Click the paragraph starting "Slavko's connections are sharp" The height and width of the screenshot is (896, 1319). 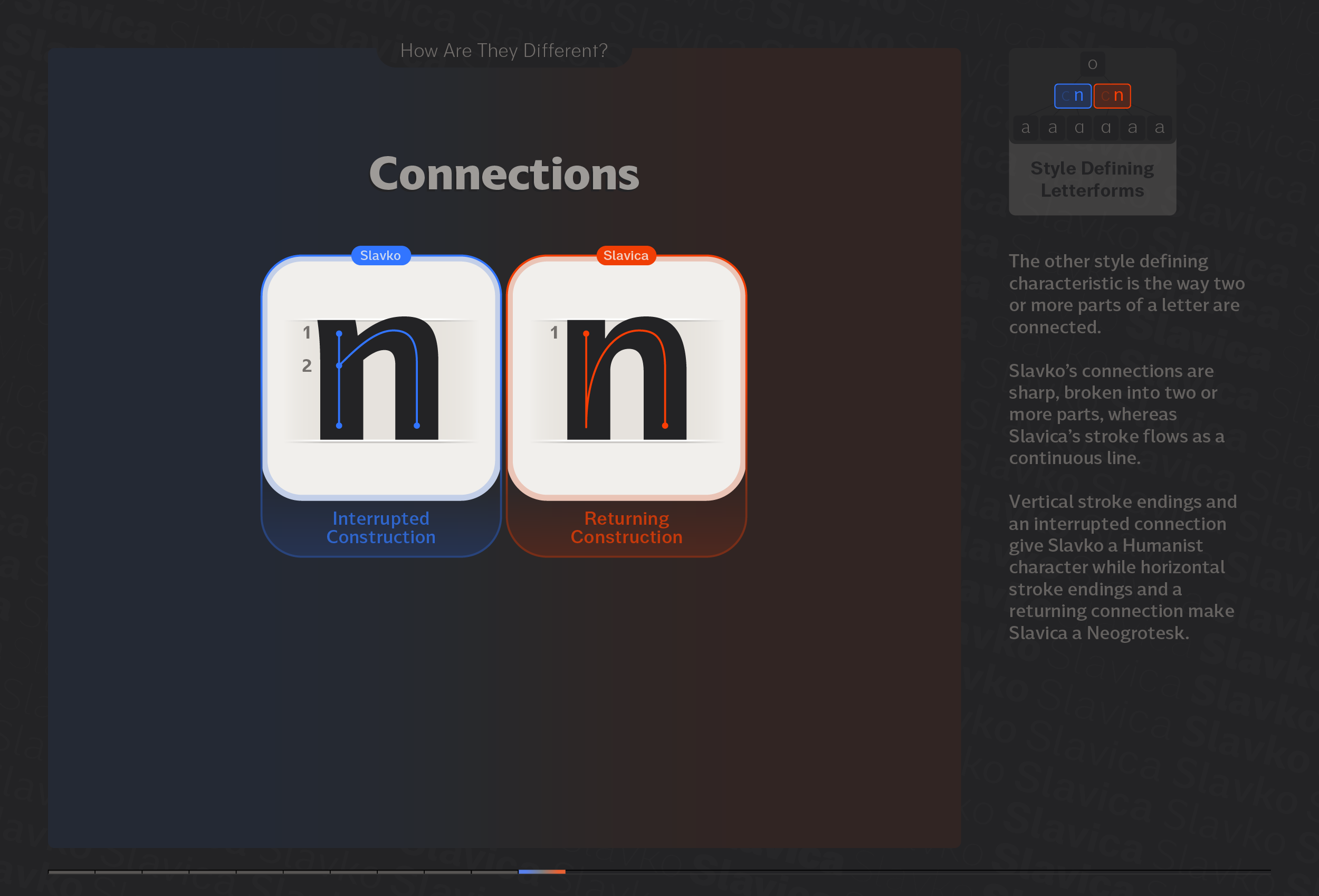[1116, 414]
